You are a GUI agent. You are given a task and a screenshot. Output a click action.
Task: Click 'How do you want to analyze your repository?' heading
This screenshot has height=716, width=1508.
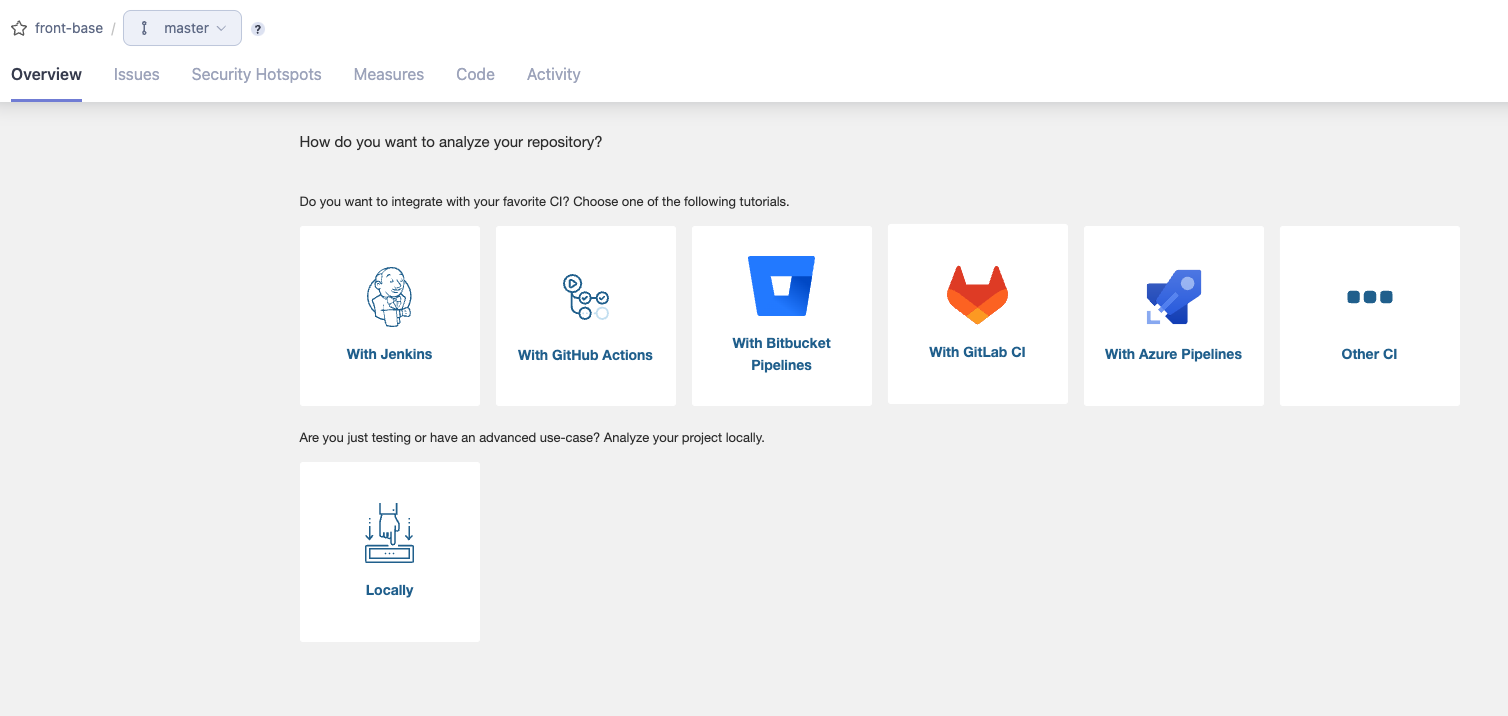[x=451, y=142]
